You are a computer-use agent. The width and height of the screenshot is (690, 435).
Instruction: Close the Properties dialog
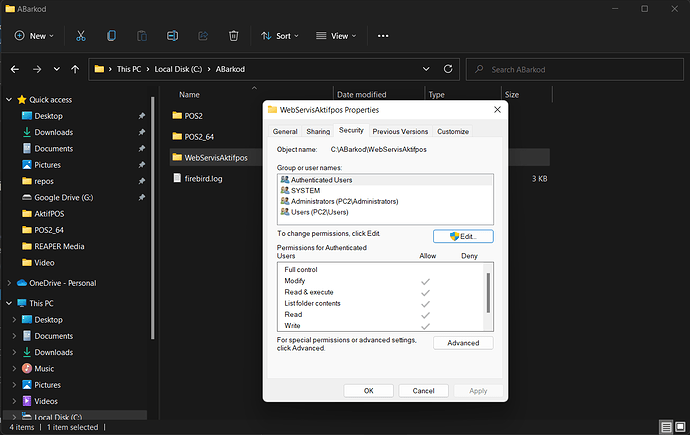click(497, 110)
